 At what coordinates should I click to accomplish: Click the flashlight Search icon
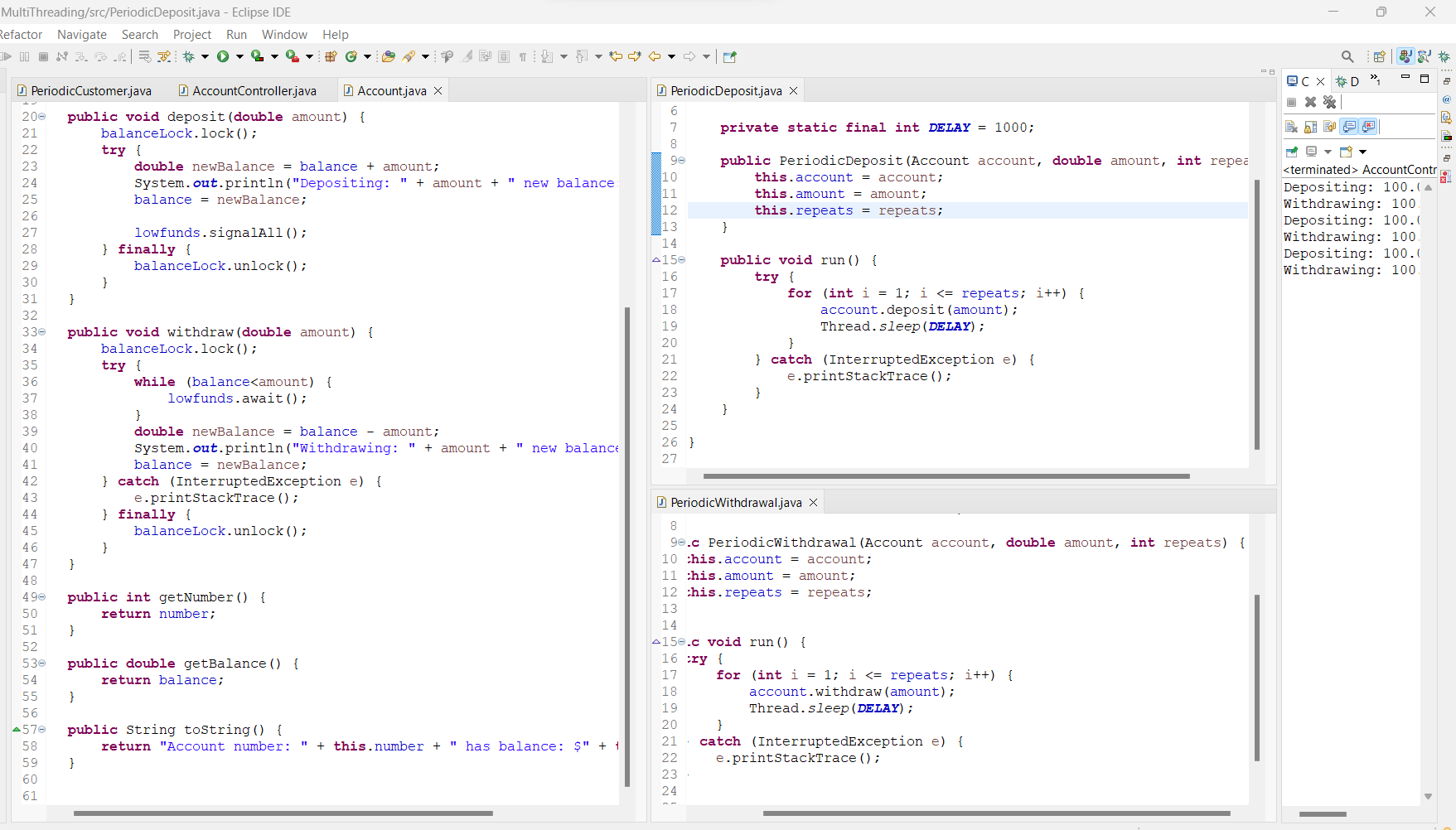click(x=409, y=56)
